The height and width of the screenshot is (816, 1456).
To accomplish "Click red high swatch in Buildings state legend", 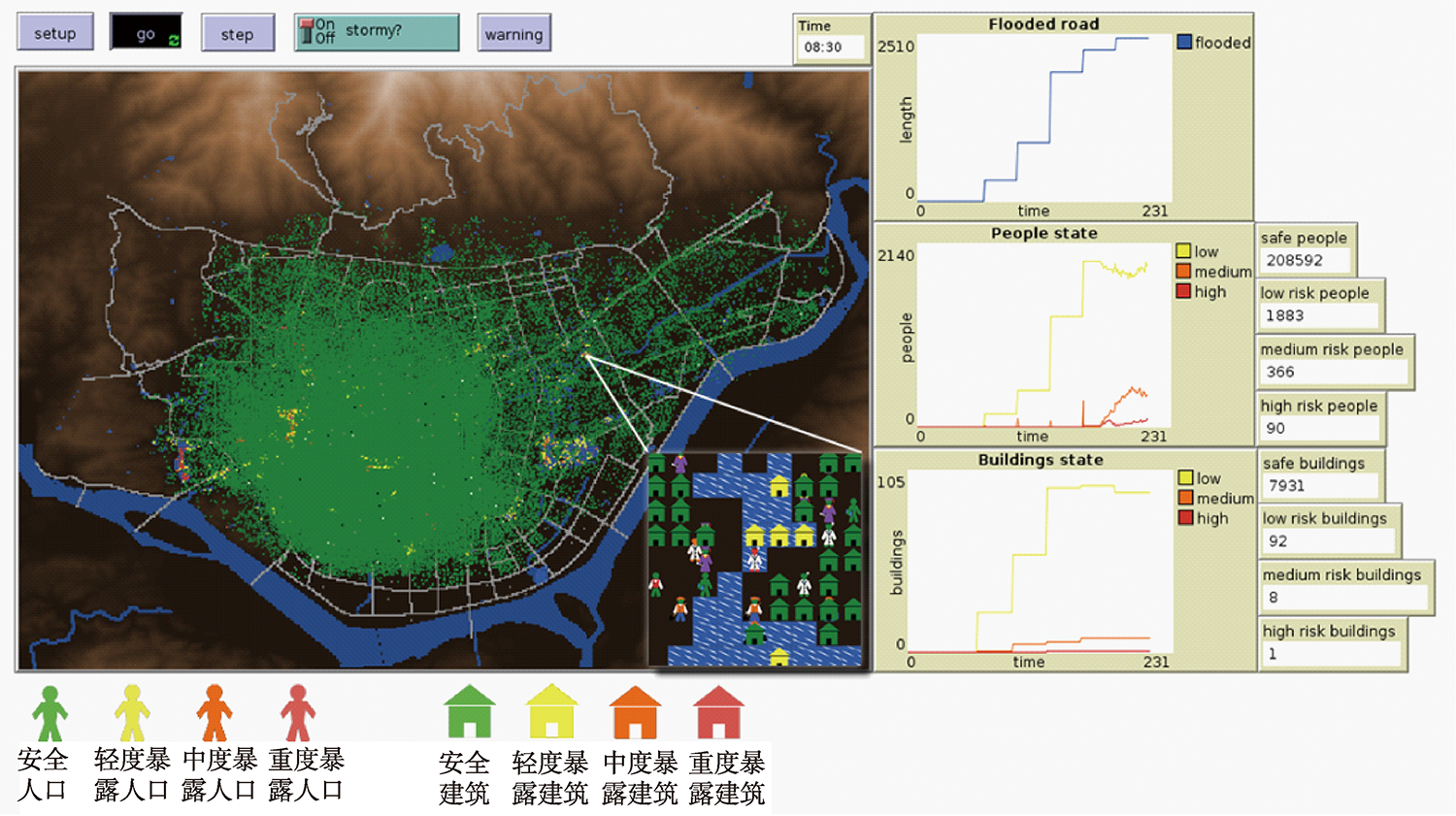I will point(1185,517).
